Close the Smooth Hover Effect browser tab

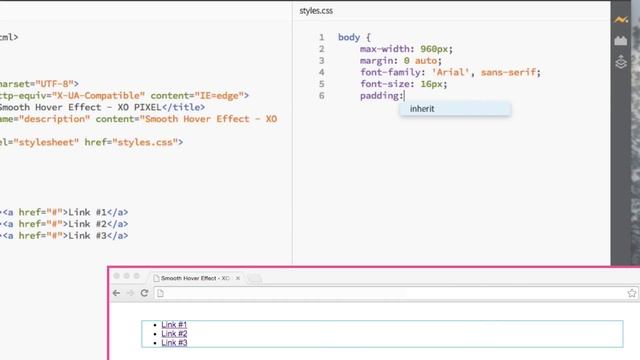[238, 278]
